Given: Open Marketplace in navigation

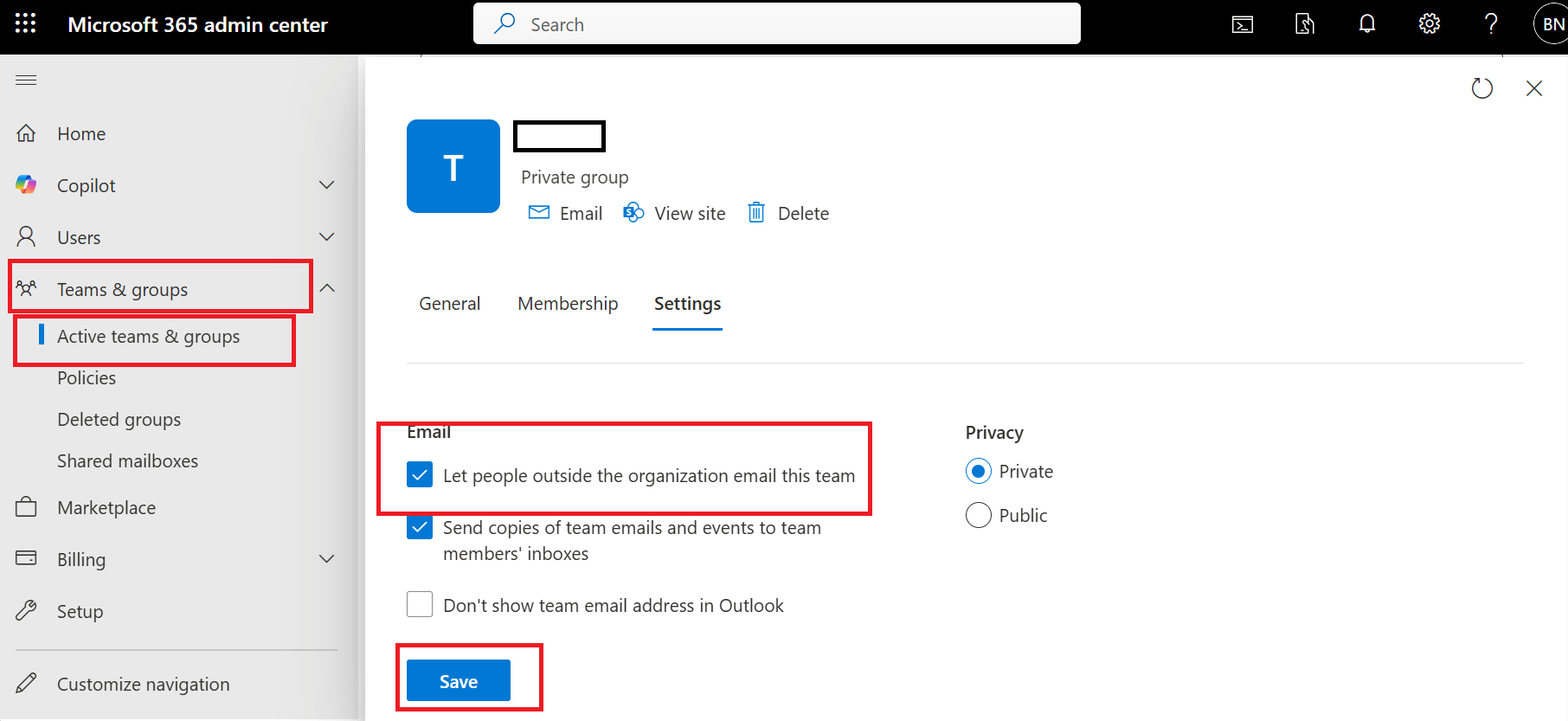Looking at the screenshot, I should click(x=106, y=508).
